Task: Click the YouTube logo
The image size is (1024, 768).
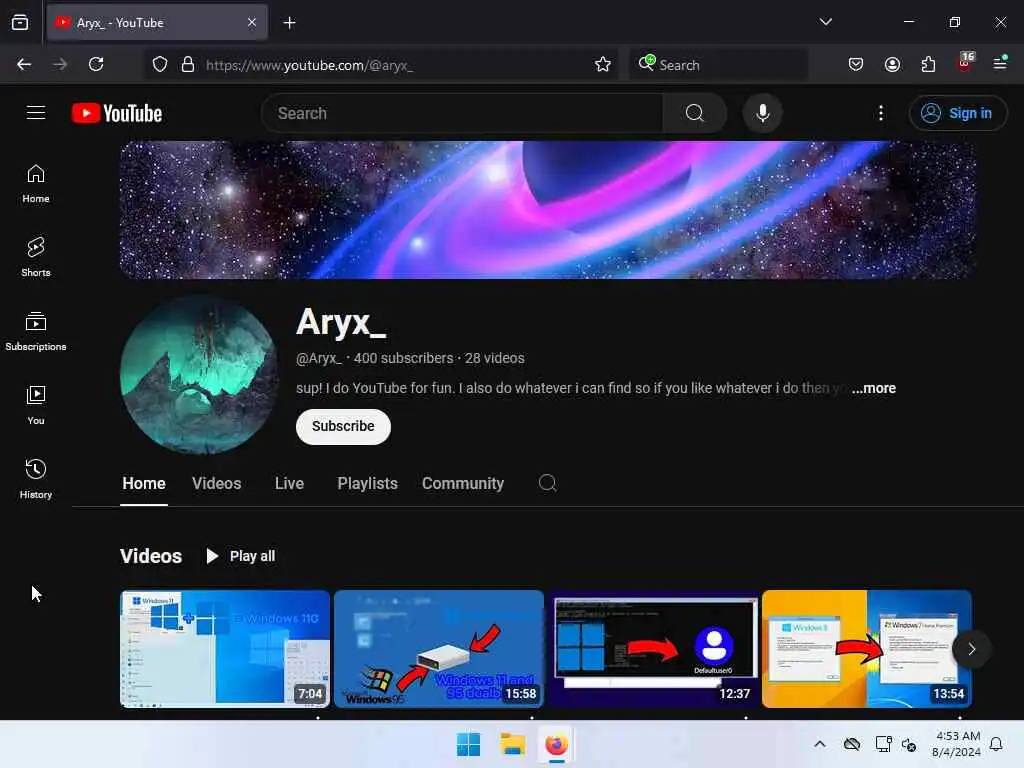Action: [117, 113]
